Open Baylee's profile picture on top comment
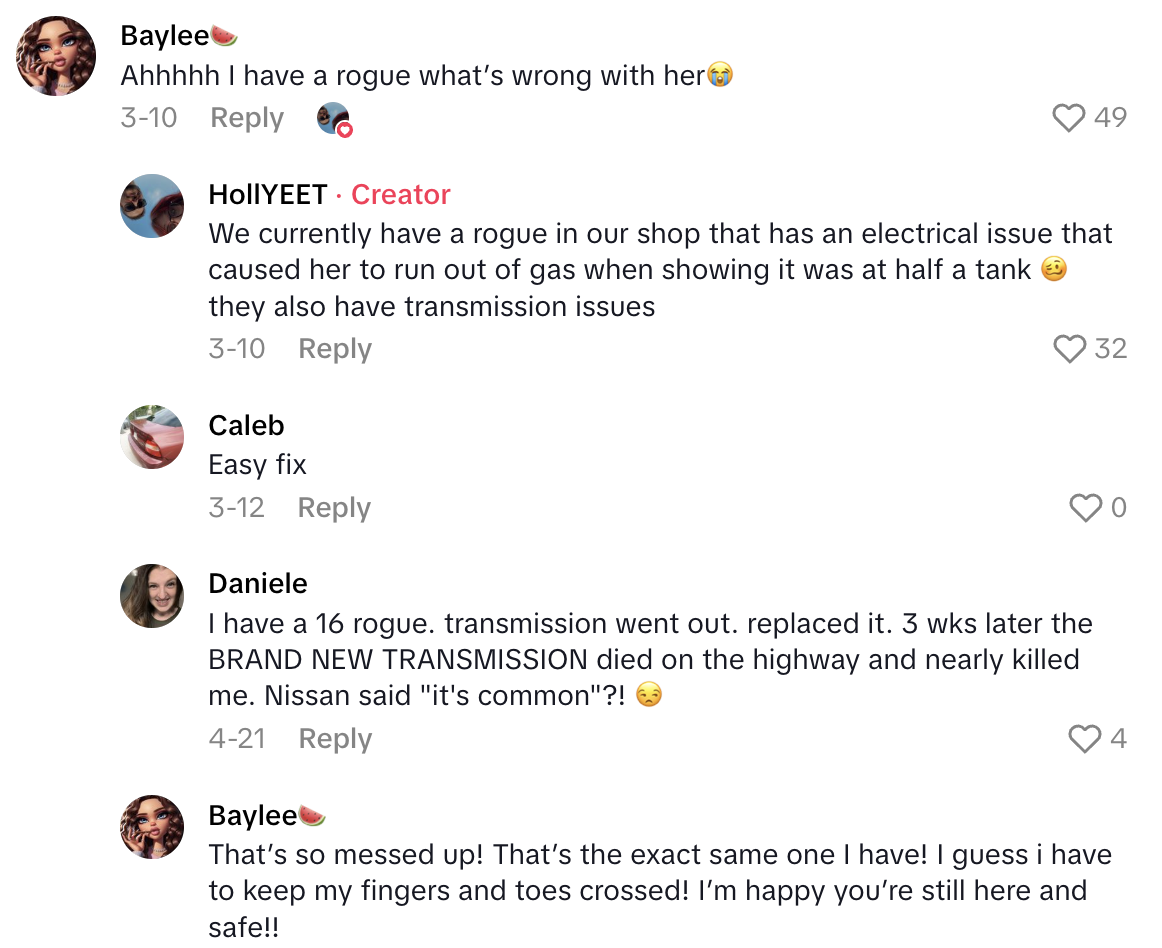This screenshot has height=948, width=1162. coord(56,56)
